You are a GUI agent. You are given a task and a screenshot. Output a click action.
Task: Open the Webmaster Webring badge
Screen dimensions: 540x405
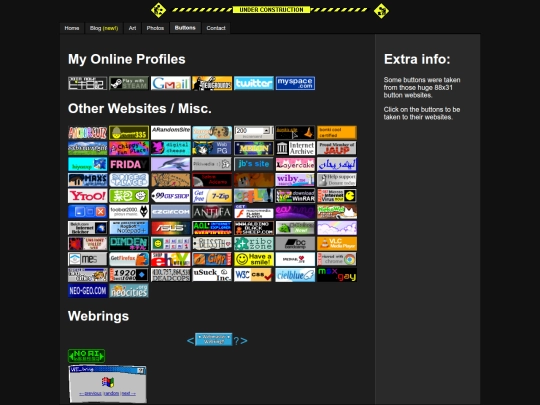tap(214, 340)
